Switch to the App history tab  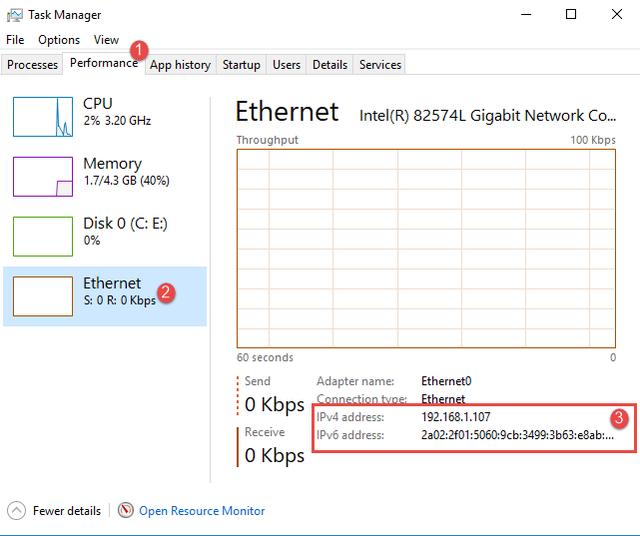180,65
